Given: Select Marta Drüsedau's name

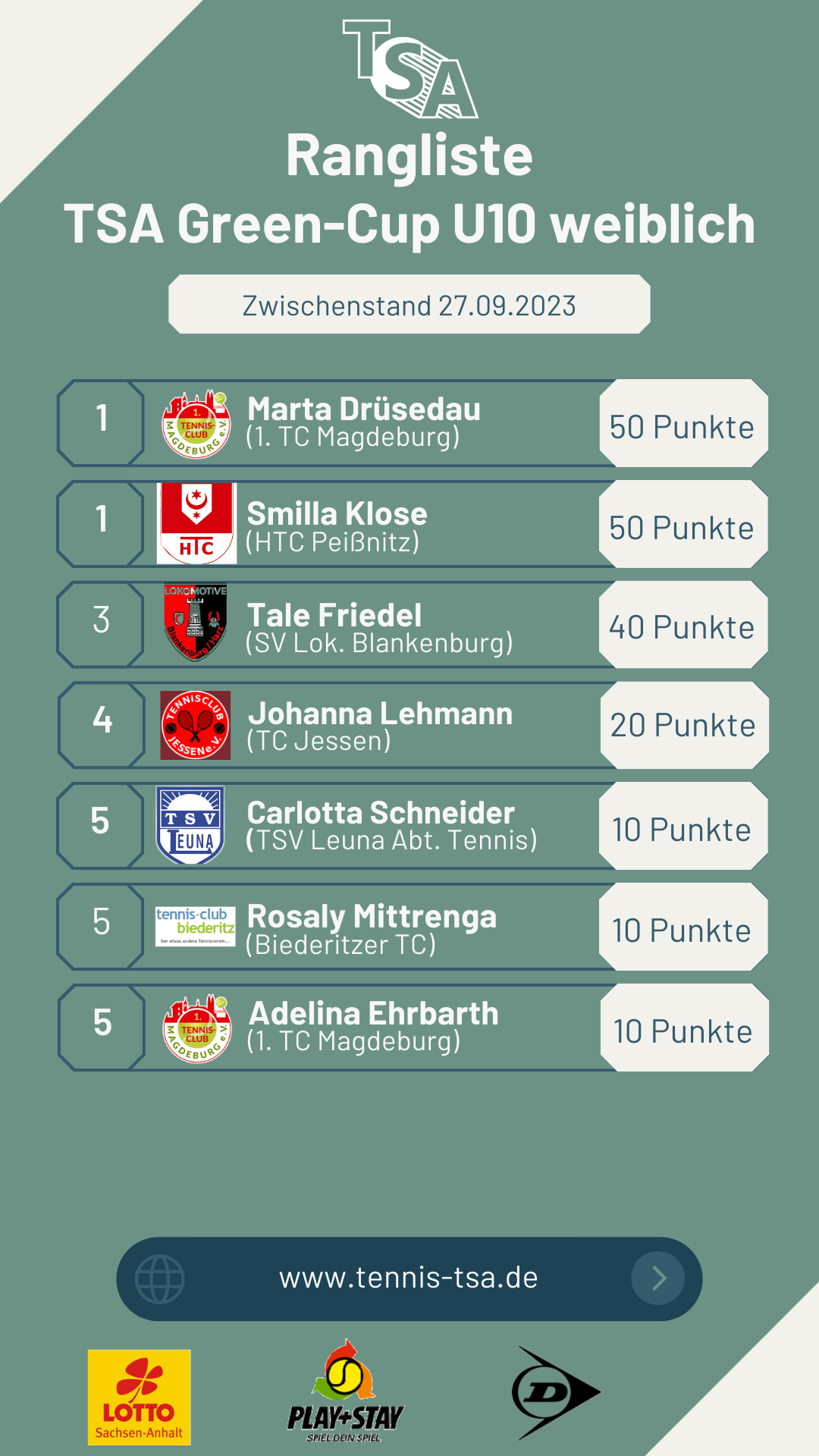Looking at the screenshot, I should pos(364,409).
